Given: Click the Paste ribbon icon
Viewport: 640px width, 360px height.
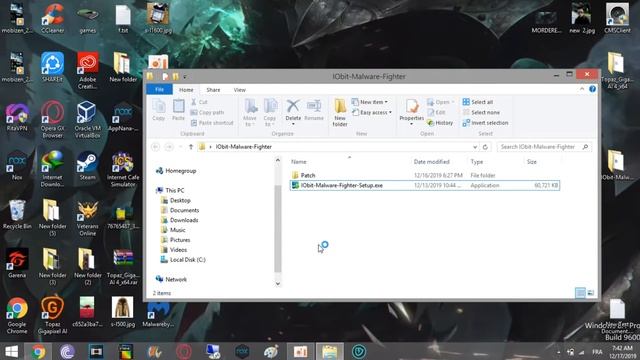Looking at the screenshot, I should tap(178, 110).
